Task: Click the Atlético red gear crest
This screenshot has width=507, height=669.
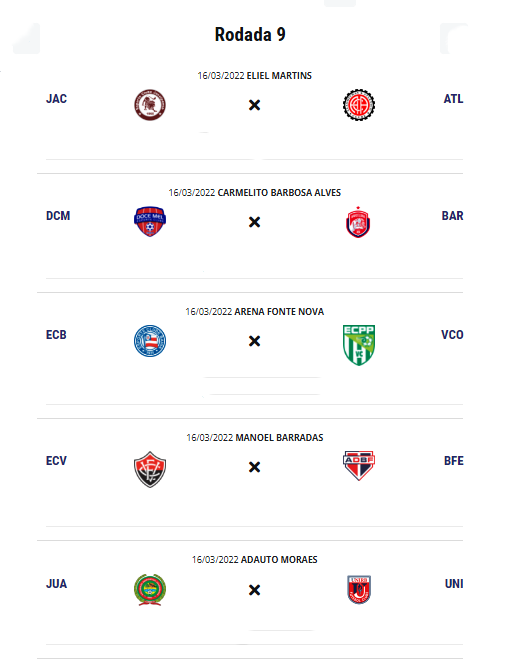Action: (359, 105)
